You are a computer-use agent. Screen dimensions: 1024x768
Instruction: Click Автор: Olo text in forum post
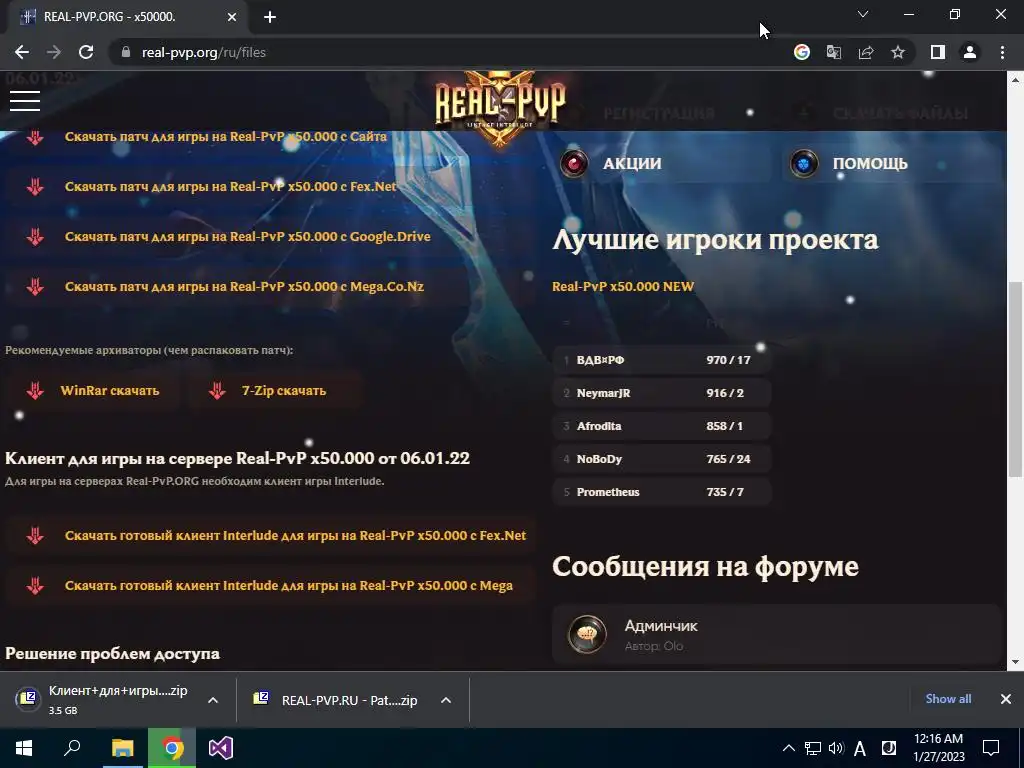[654, 646]
